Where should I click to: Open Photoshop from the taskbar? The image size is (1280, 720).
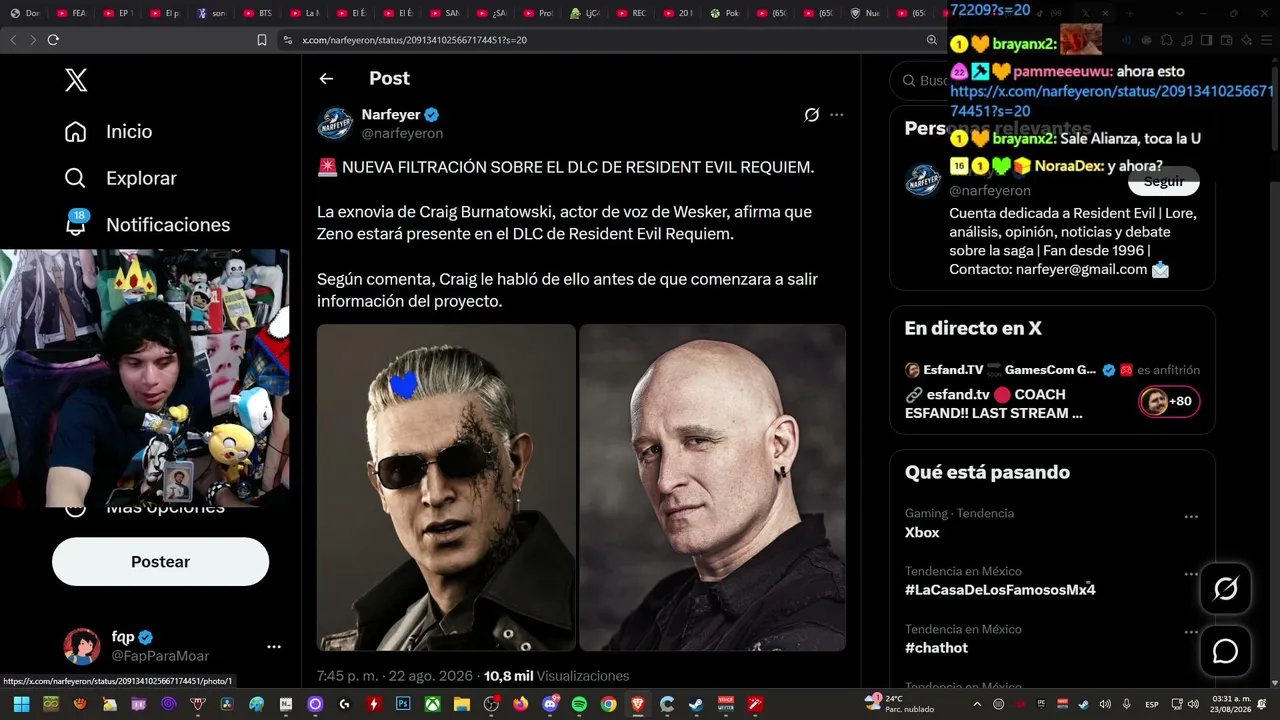[403, 704]
